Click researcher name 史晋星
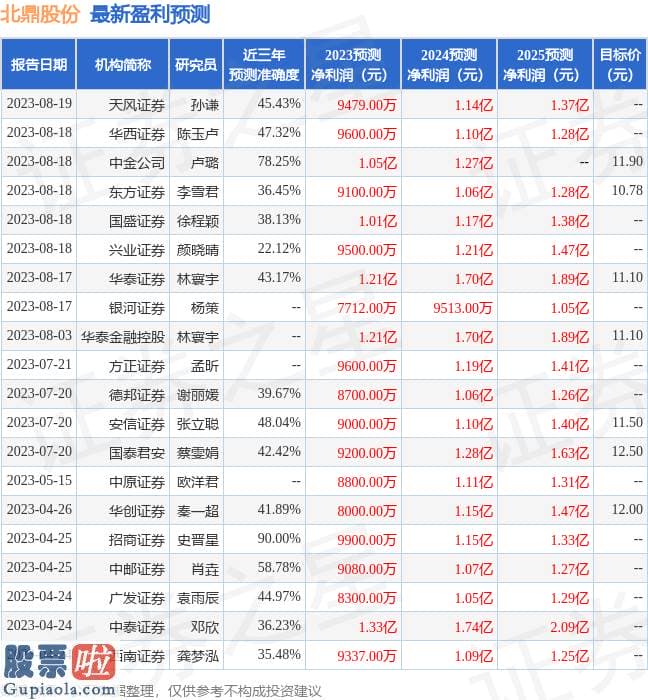The width and height of the screenshot is (648, 700). pos(198,540)
